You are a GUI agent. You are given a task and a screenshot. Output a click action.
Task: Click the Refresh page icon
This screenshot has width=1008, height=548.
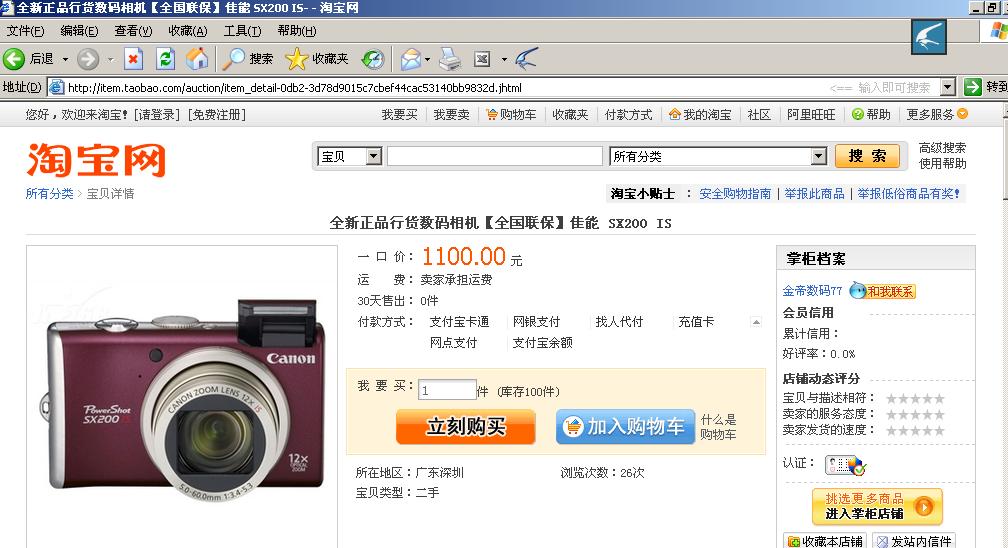point(165,59)
